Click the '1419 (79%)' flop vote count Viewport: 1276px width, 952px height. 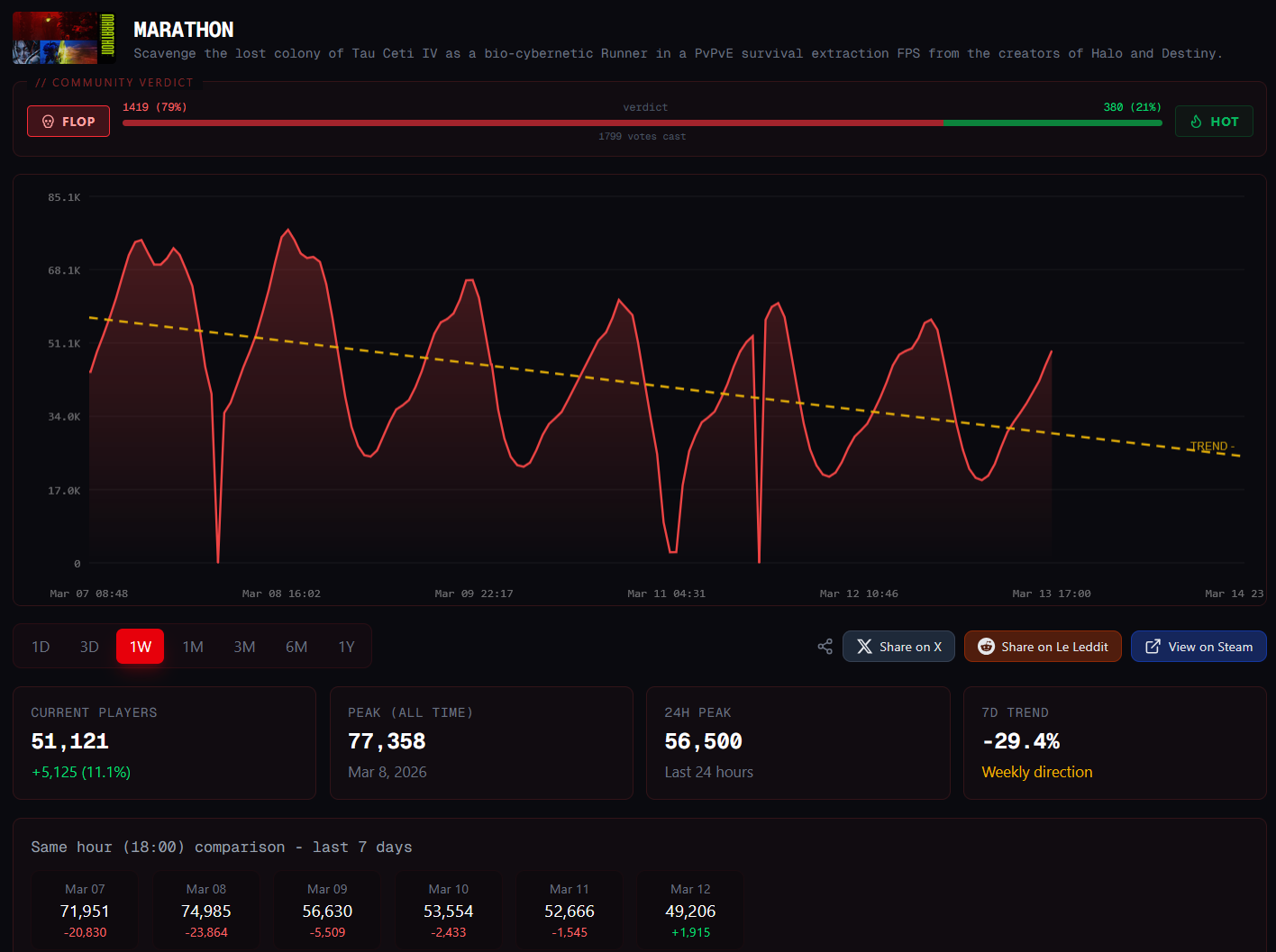tap(155, 107)
